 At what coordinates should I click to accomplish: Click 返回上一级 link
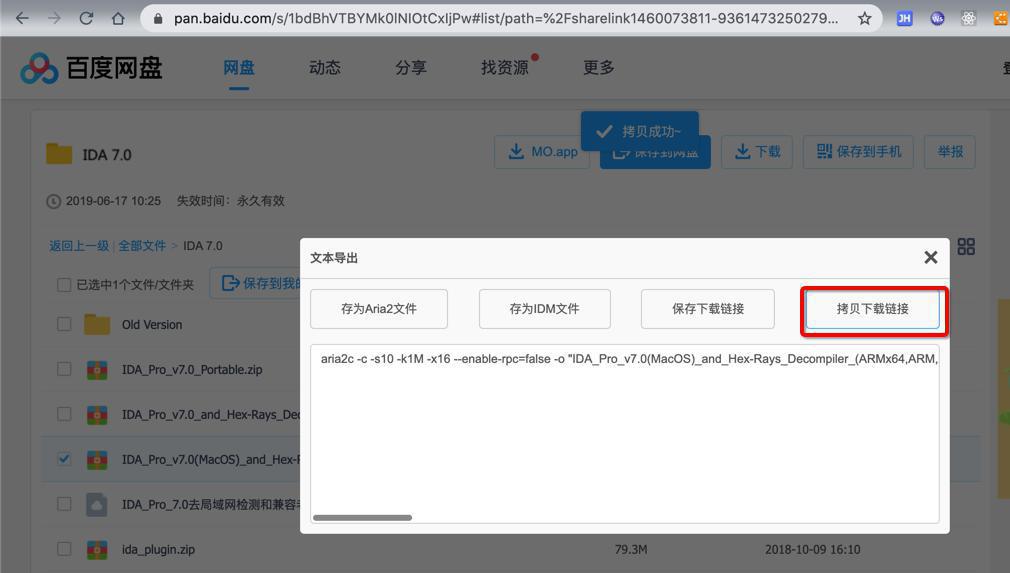pos(79,246)
